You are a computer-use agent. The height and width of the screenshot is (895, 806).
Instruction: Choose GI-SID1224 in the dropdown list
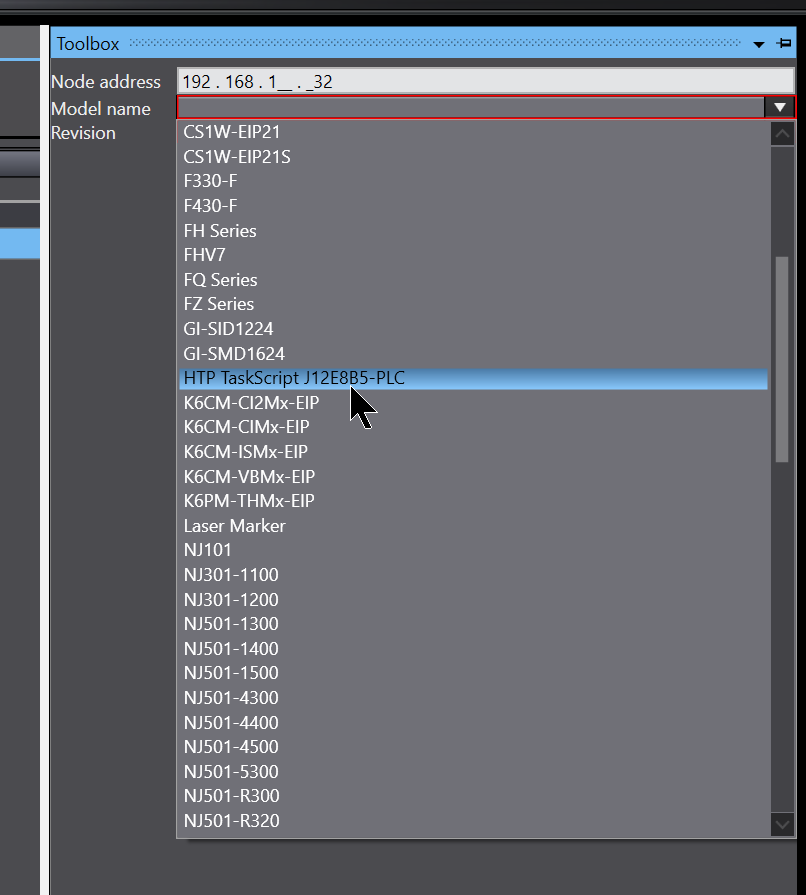coord(473,329)
